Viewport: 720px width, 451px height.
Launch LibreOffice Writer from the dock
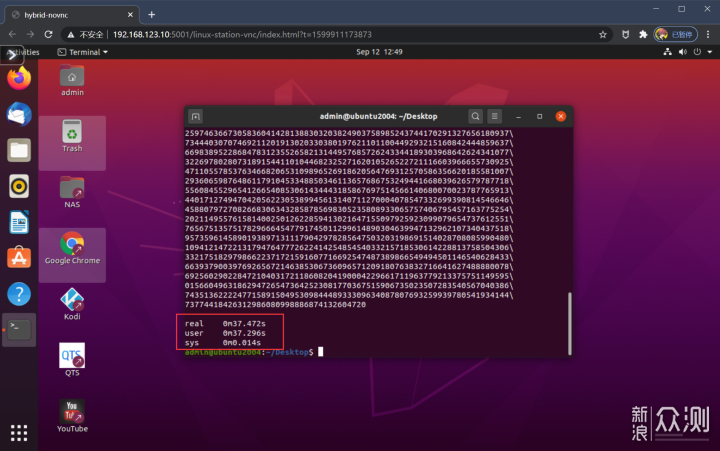pyautogui.click(x=19, y=222)
